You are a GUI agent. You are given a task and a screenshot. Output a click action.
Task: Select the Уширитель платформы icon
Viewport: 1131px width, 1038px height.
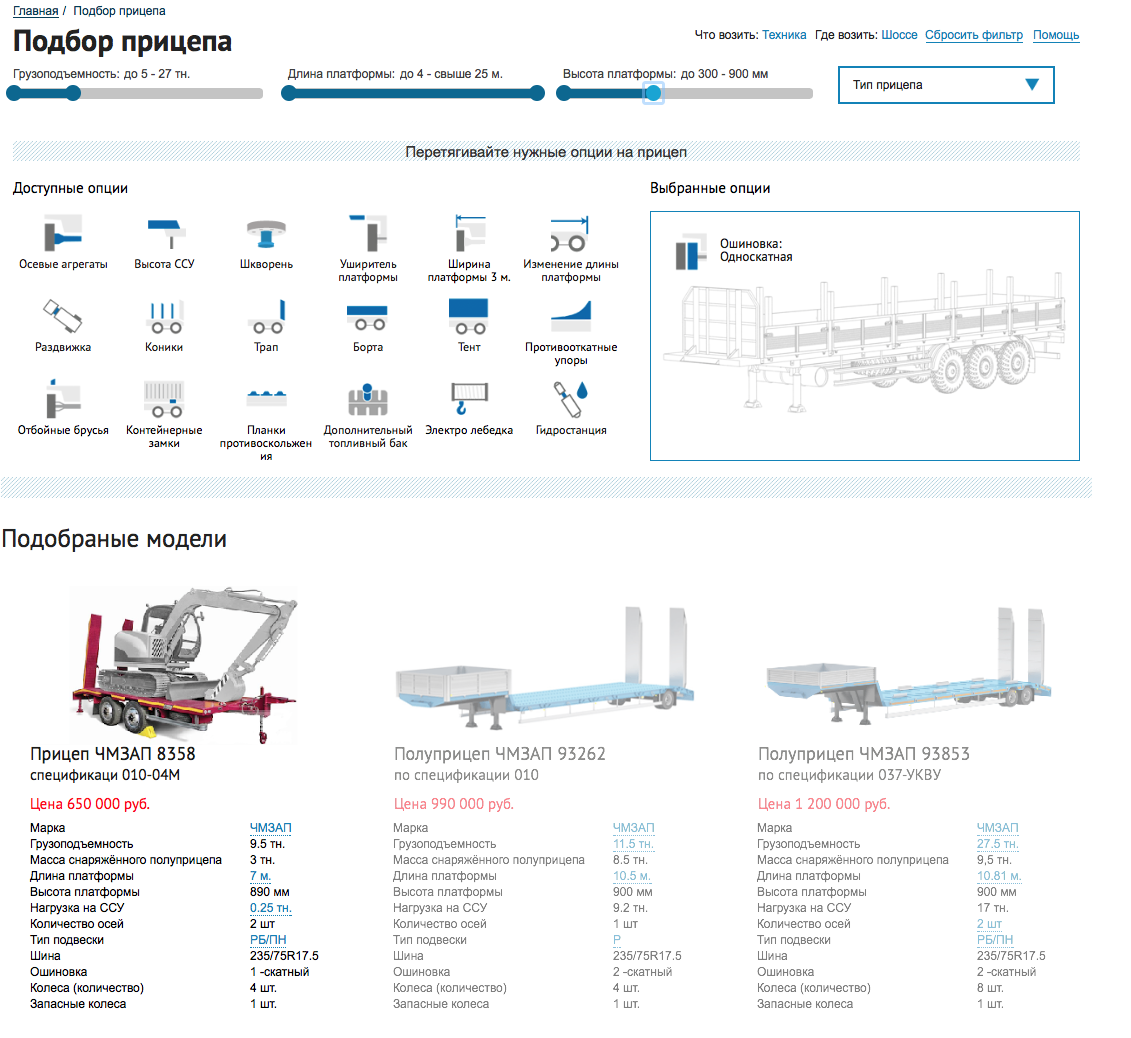pyautogui.click(x=368, y=232)
